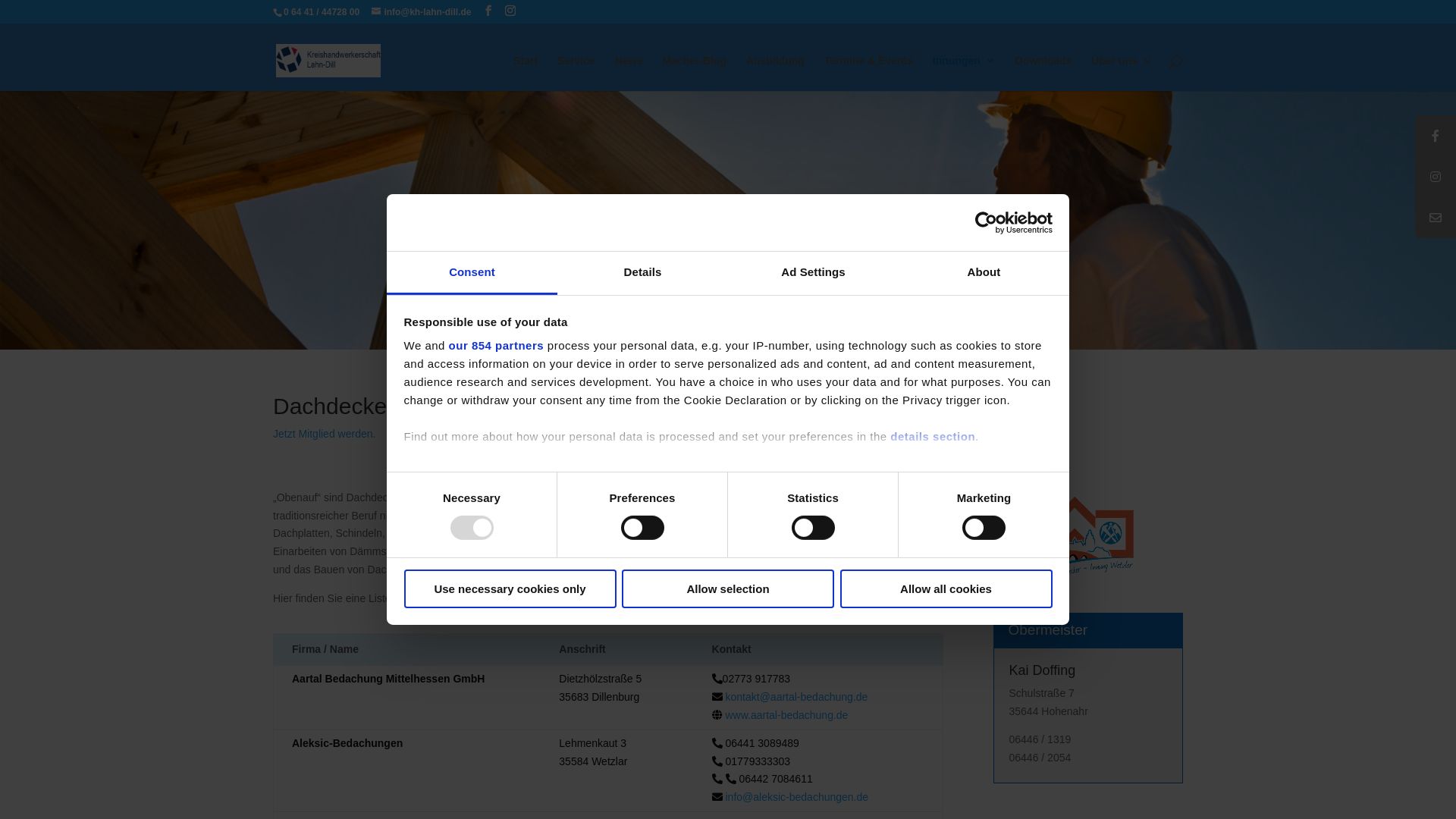Click 'Jetzt Mitglied werden' link
Screen dimensions: 1456x819
[324, 434]
